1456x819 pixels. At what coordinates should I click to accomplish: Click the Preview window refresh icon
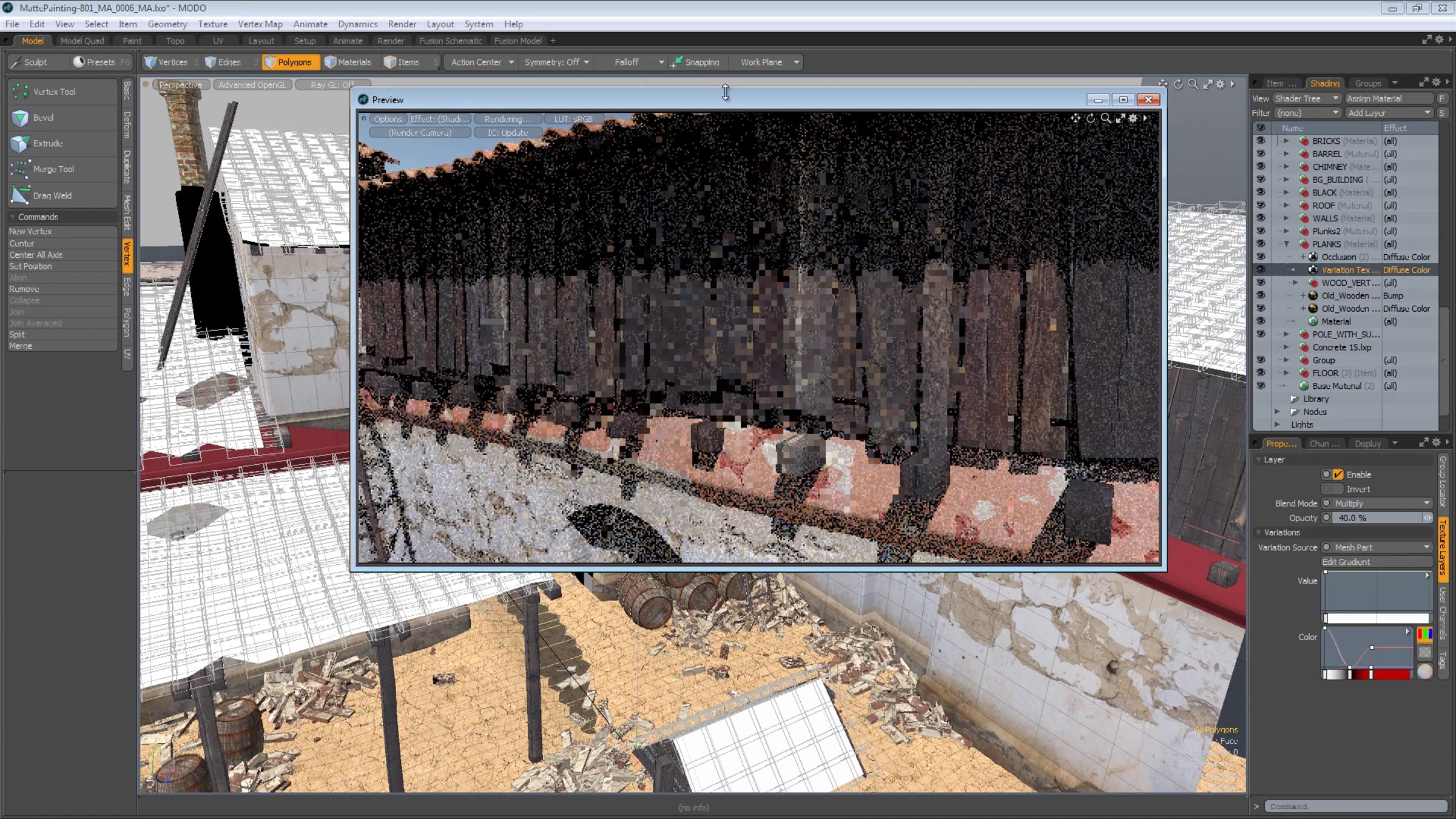pyautogui.click(x=1091, y=118)
